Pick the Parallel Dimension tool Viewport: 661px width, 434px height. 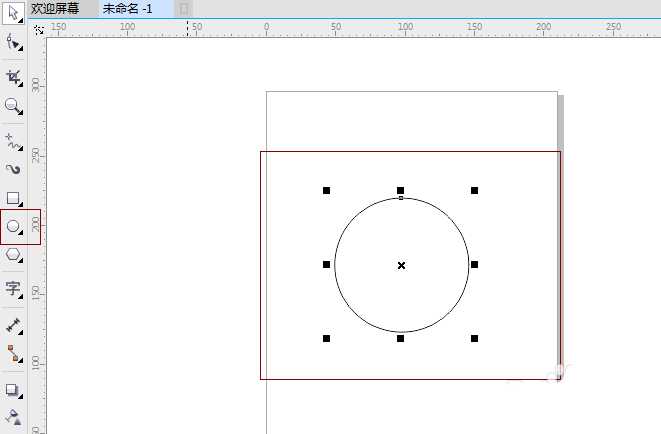click(13, 326)
